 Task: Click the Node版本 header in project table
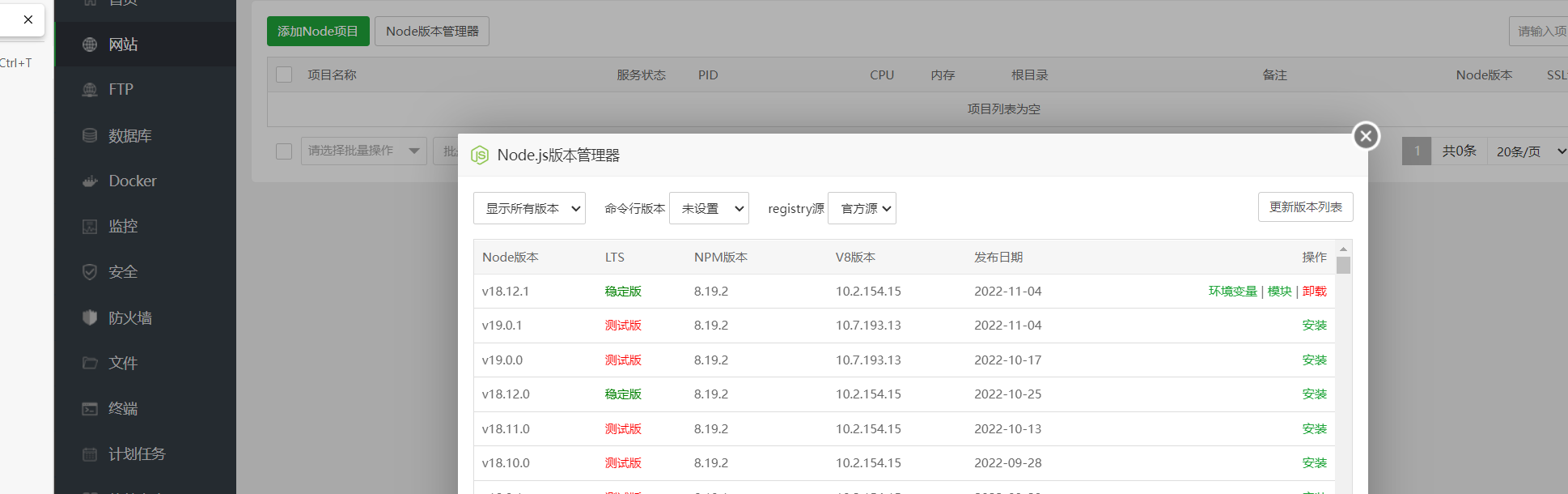coord(1484,75)
